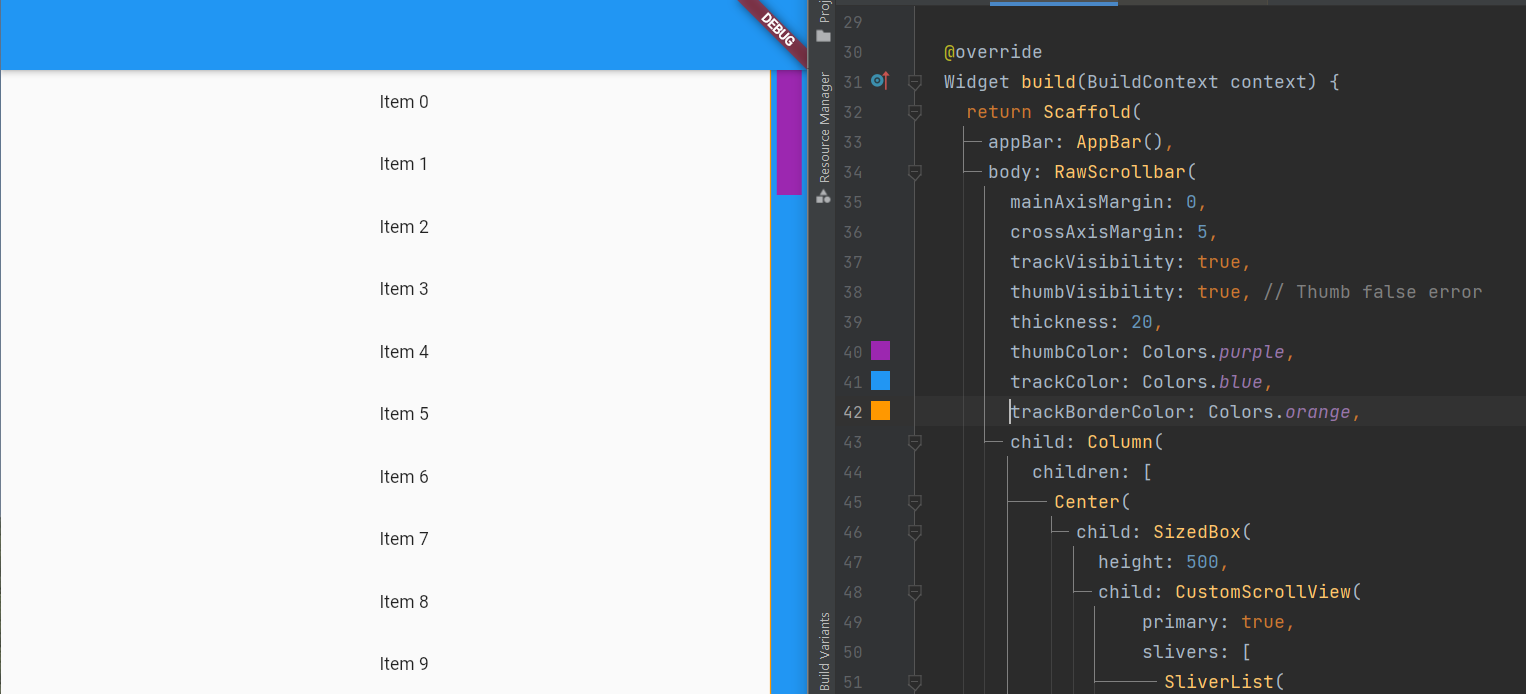Click Colors.orange in the code
Image resolution: width=1527 pixels, height=696 pixels.
[x=1280, y=412]
